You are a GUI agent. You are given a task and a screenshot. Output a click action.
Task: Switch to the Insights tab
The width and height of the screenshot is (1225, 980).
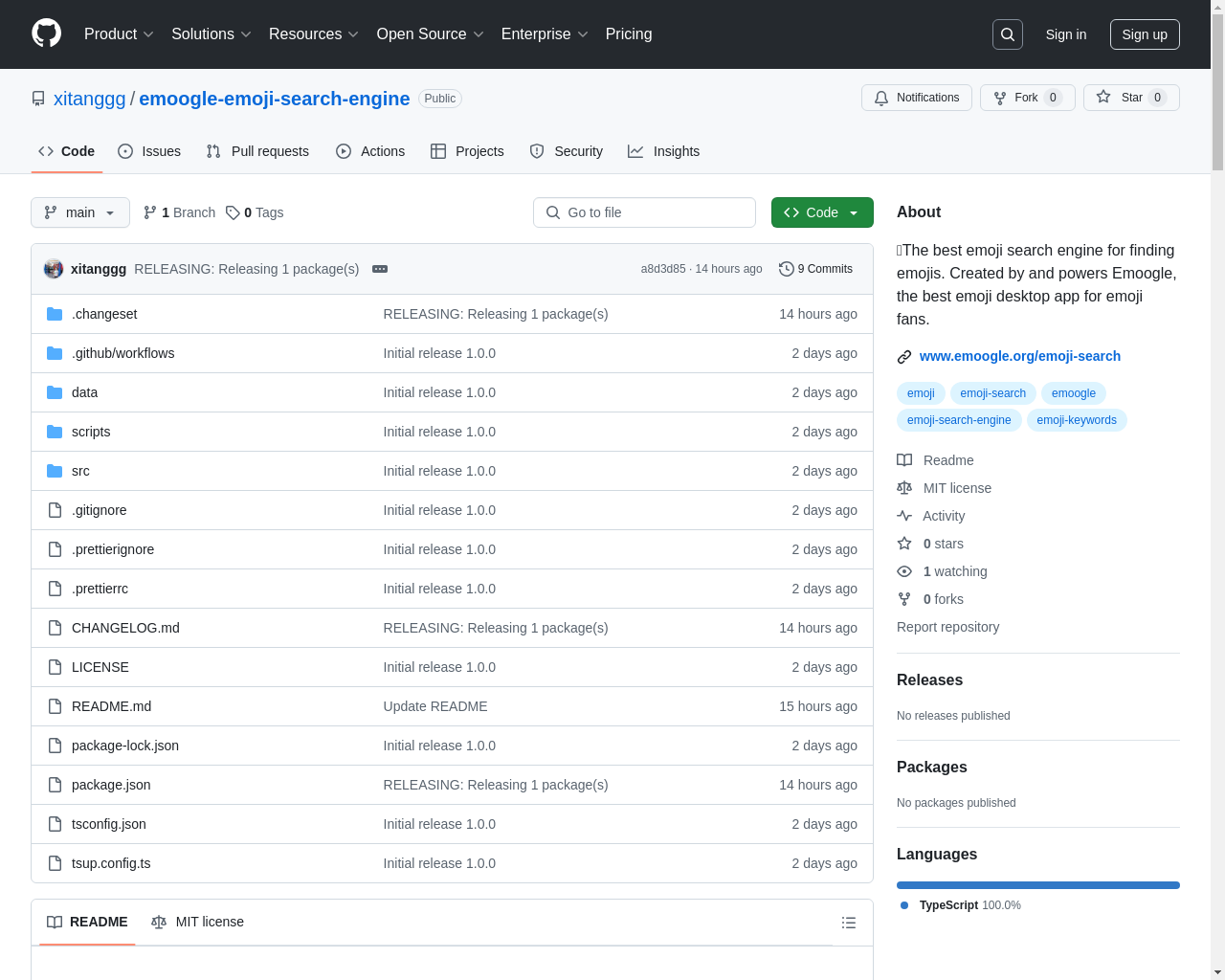pyautogui.click(x=664, y=151)
